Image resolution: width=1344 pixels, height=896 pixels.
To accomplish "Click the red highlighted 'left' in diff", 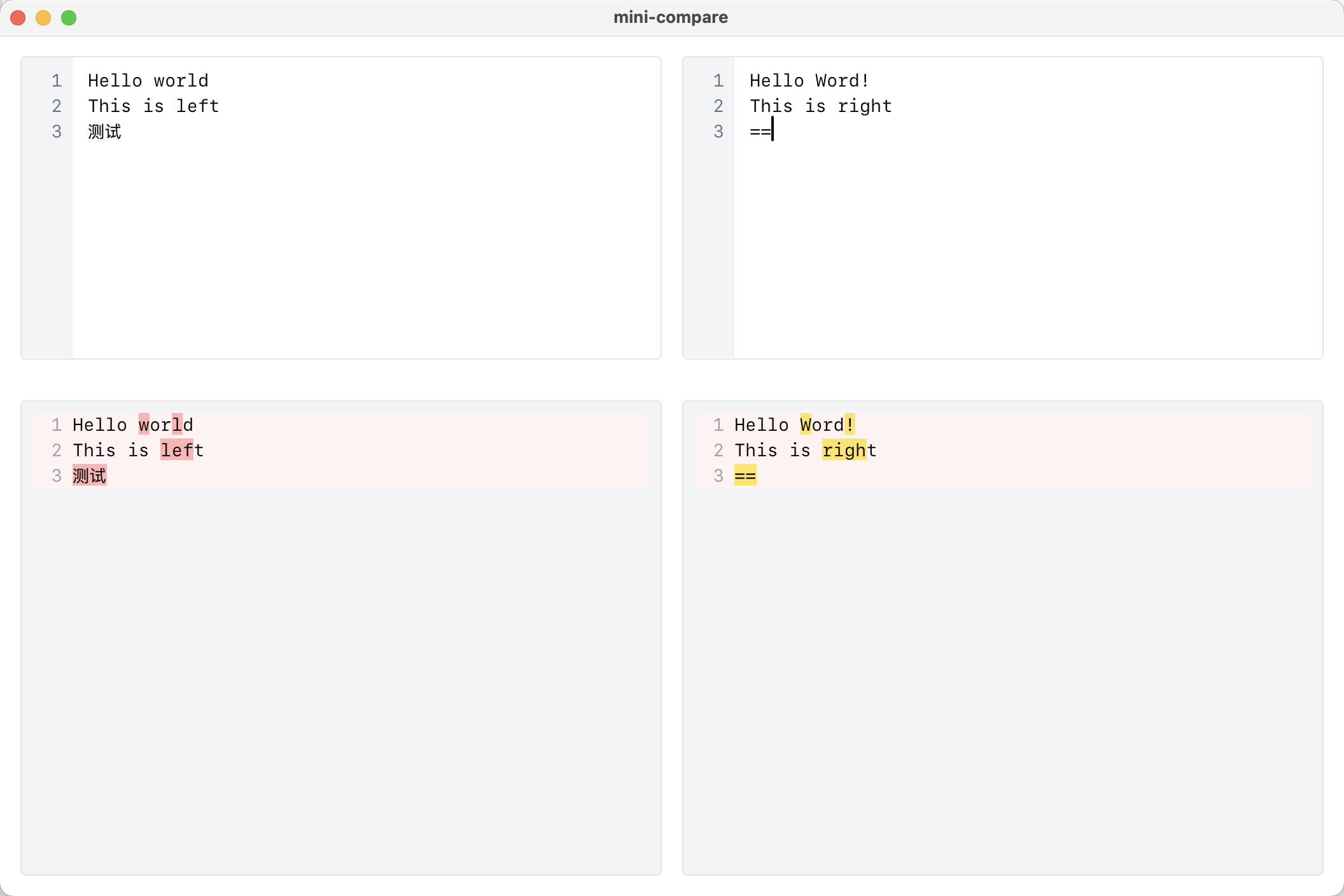I will click(x=176, y=451).
